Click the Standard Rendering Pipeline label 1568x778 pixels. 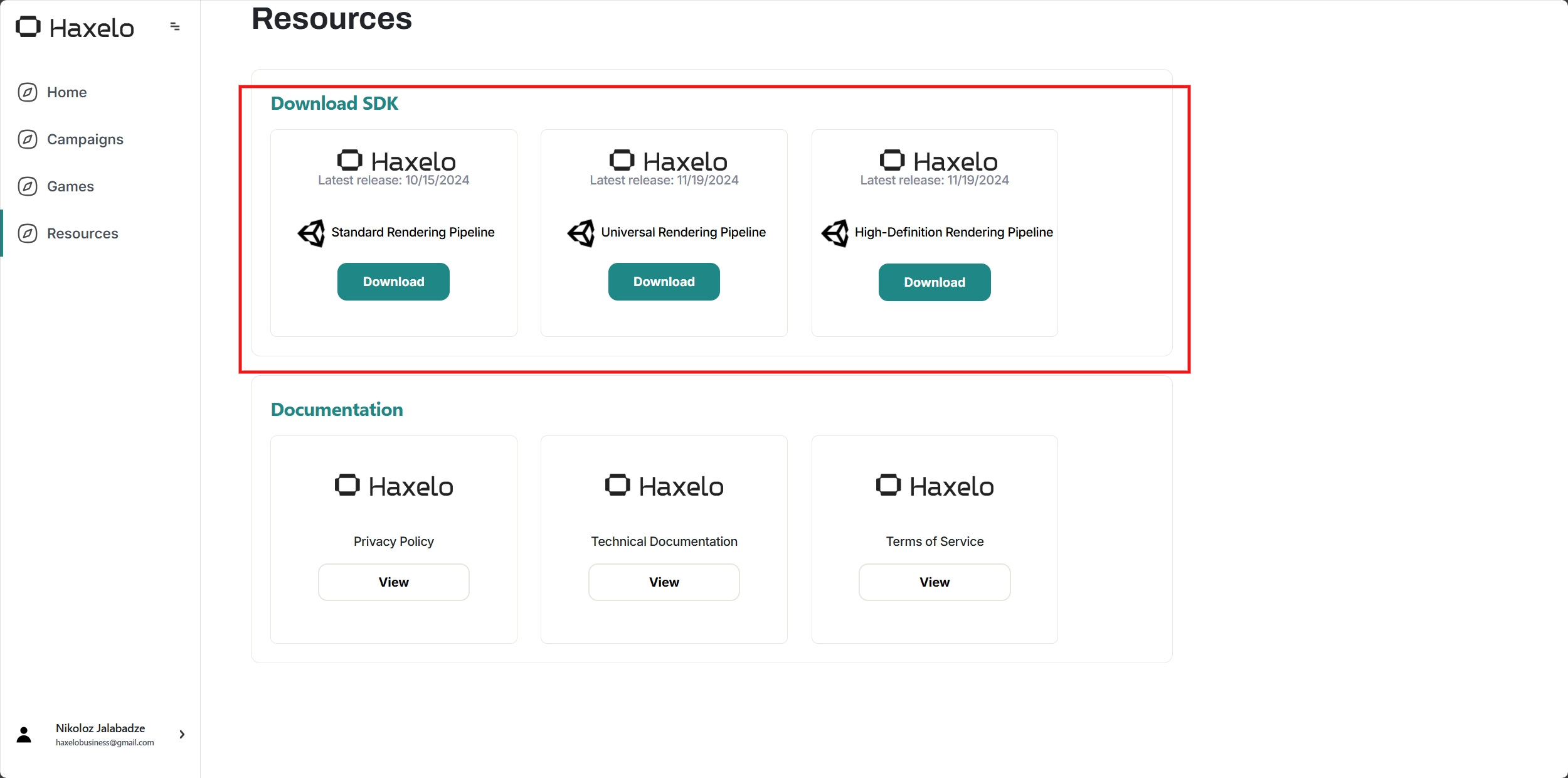(x=413, y=232)
